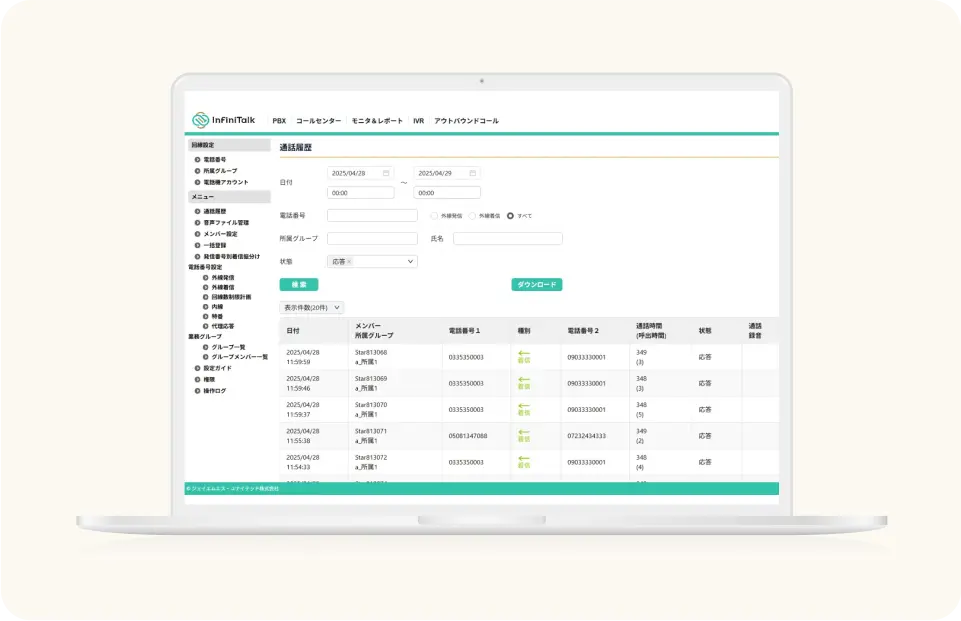This screenshot has height=621, width=961.
Task: Open calendar picker for start date 2025/04/28
Action: (x=386, y=173)
